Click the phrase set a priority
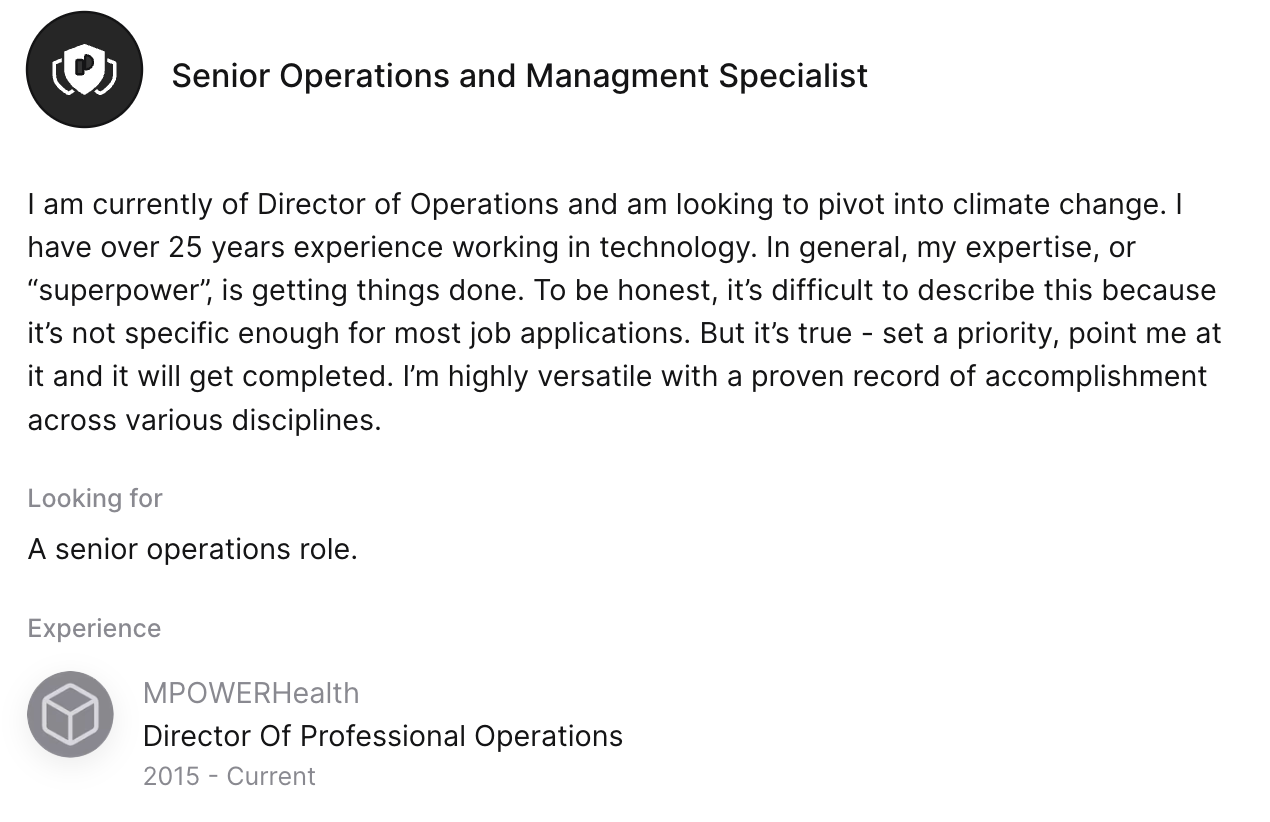Screen dimensions: 1270x822 966,333
